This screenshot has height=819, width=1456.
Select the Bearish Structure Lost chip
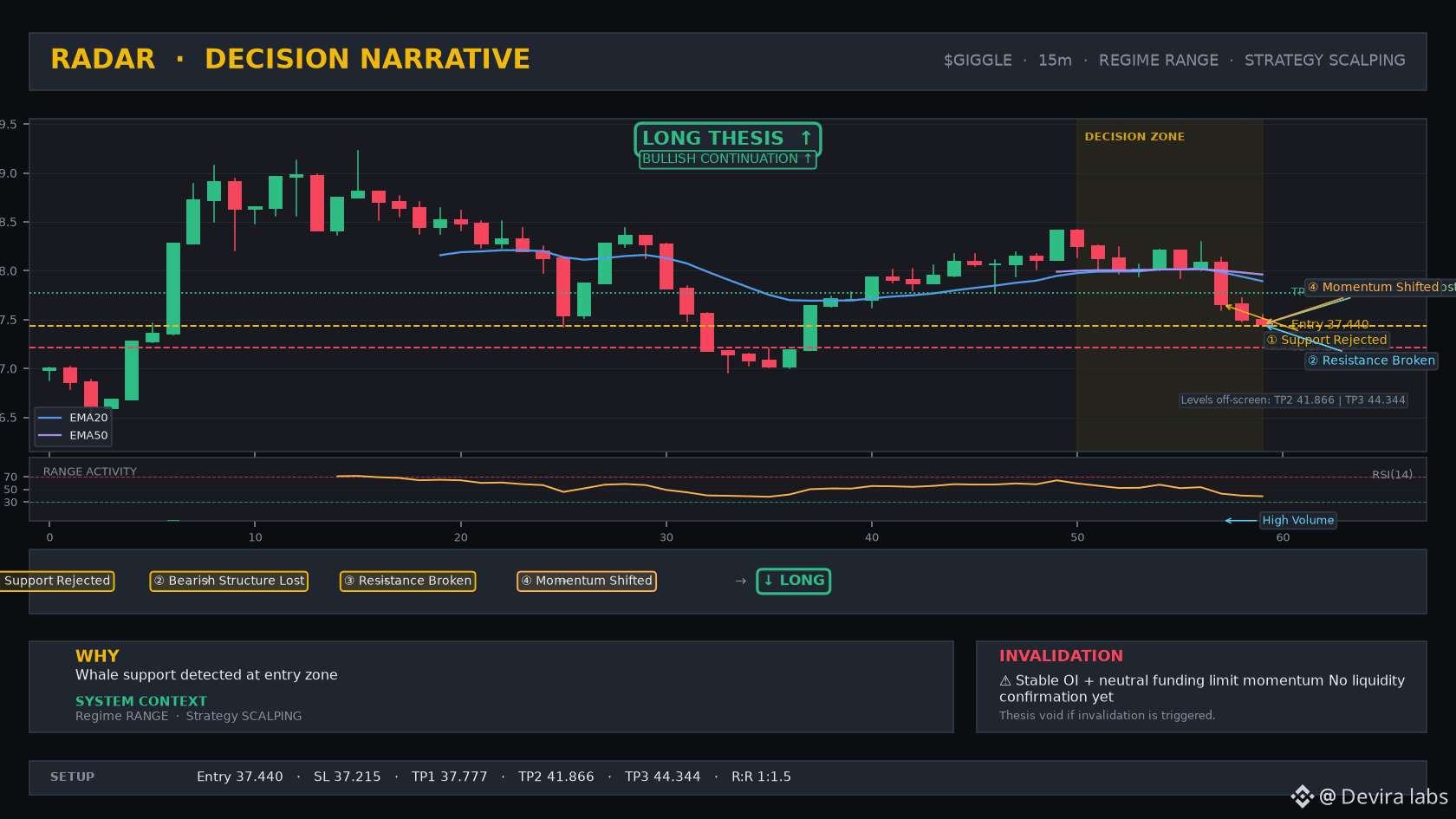pyautogui.click(x=229, y=581)
